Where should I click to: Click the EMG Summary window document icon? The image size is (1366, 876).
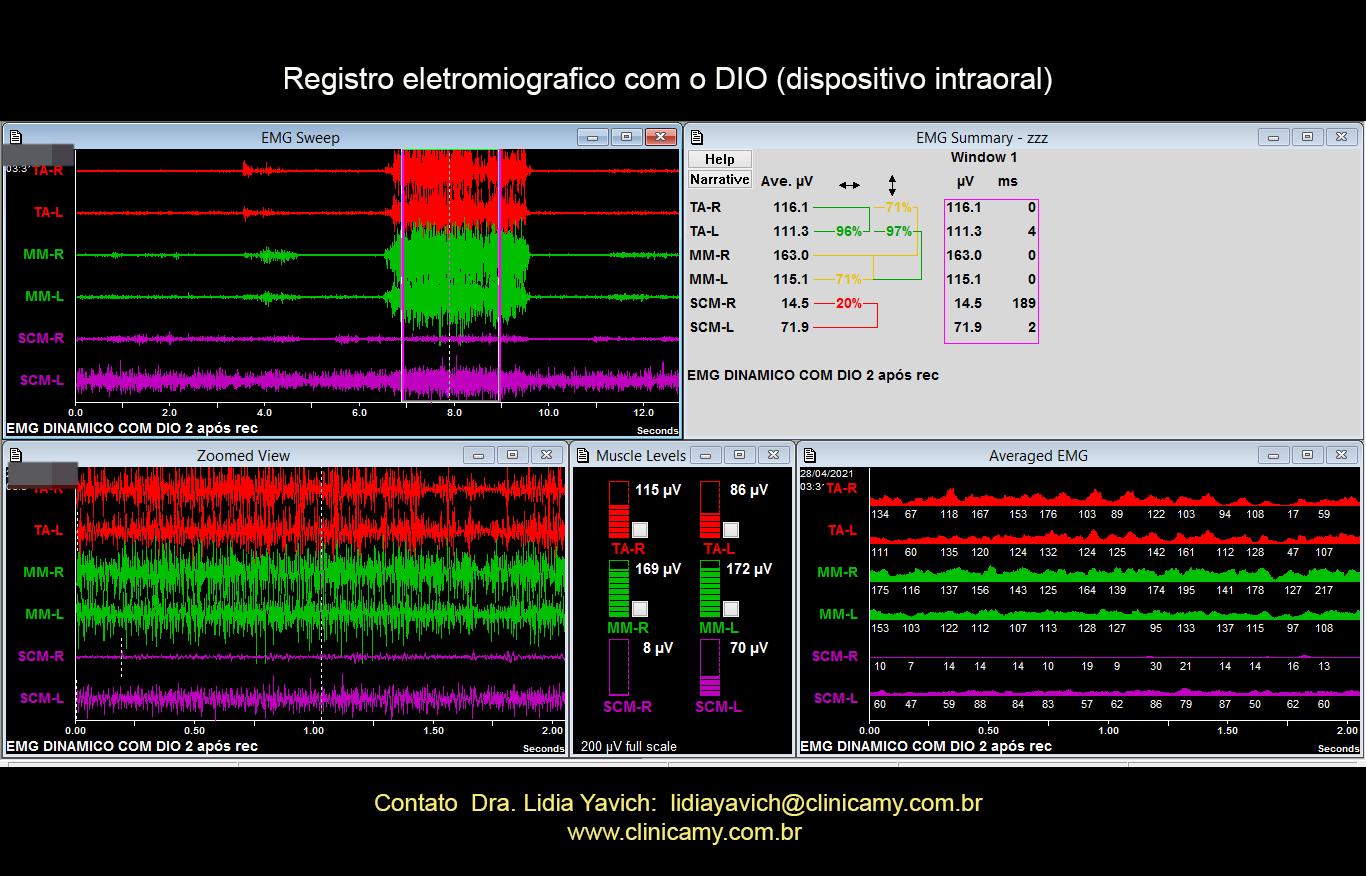698,137
